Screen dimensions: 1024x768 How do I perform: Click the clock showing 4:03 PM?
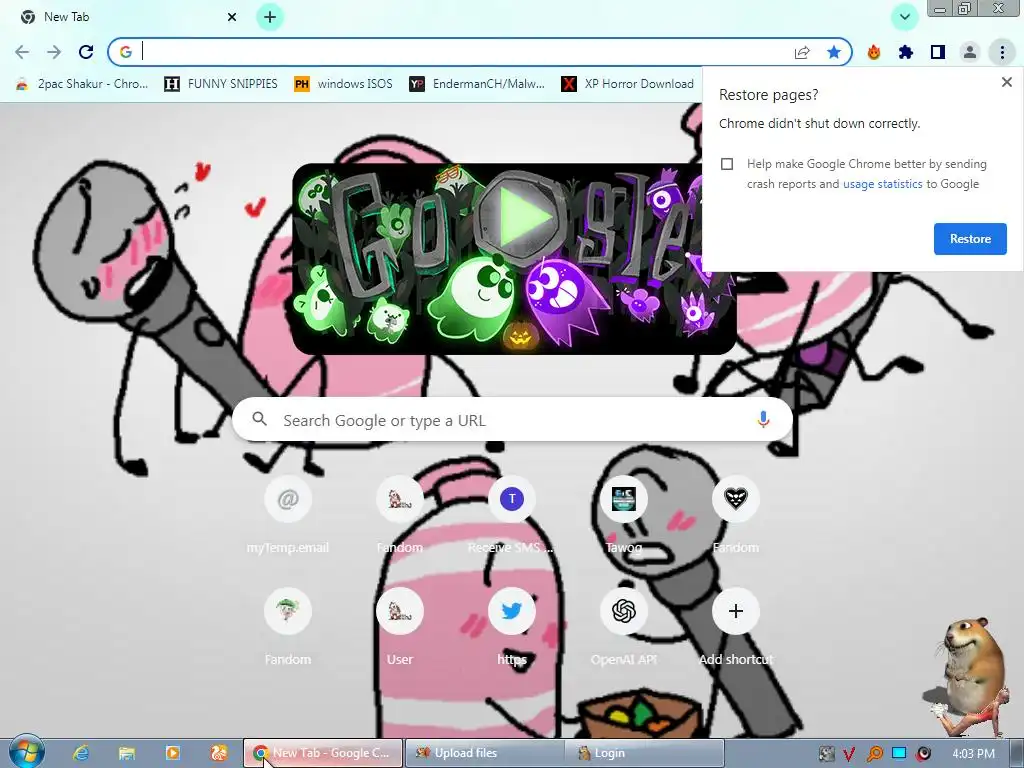click(973, 754)
